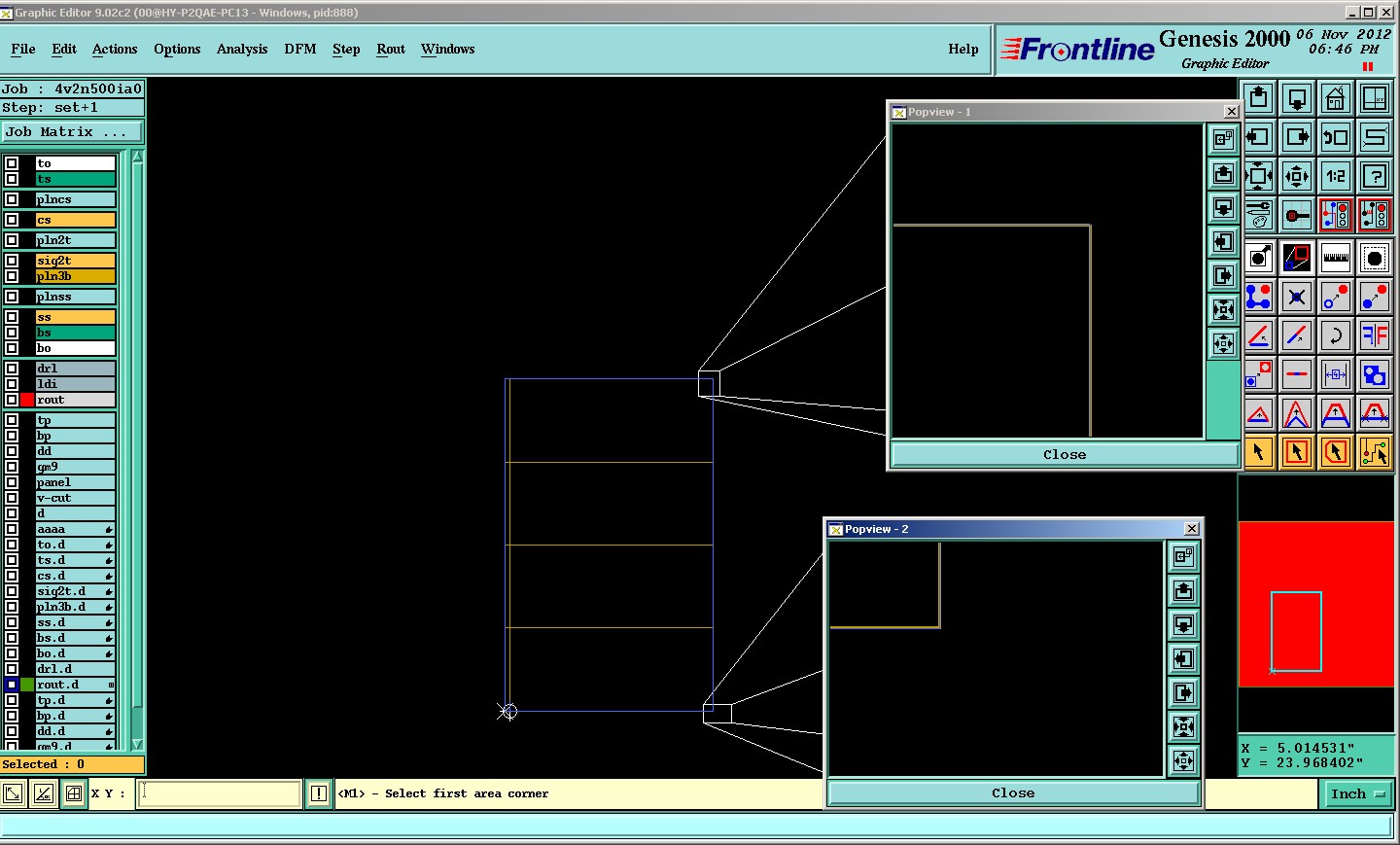This screenshot has height=845, width=1400.
Task: Open the Edit menu
Action: tap(64, 49)
